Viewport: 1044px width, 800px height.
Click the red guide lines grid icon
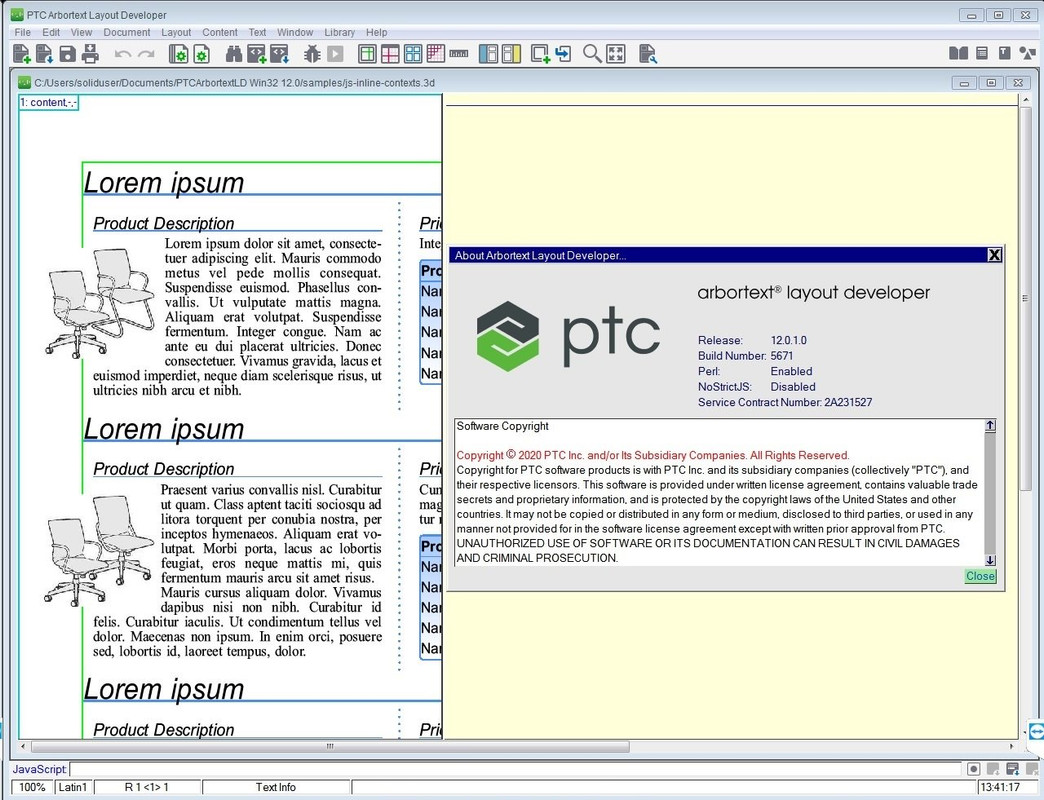[390, 54]
